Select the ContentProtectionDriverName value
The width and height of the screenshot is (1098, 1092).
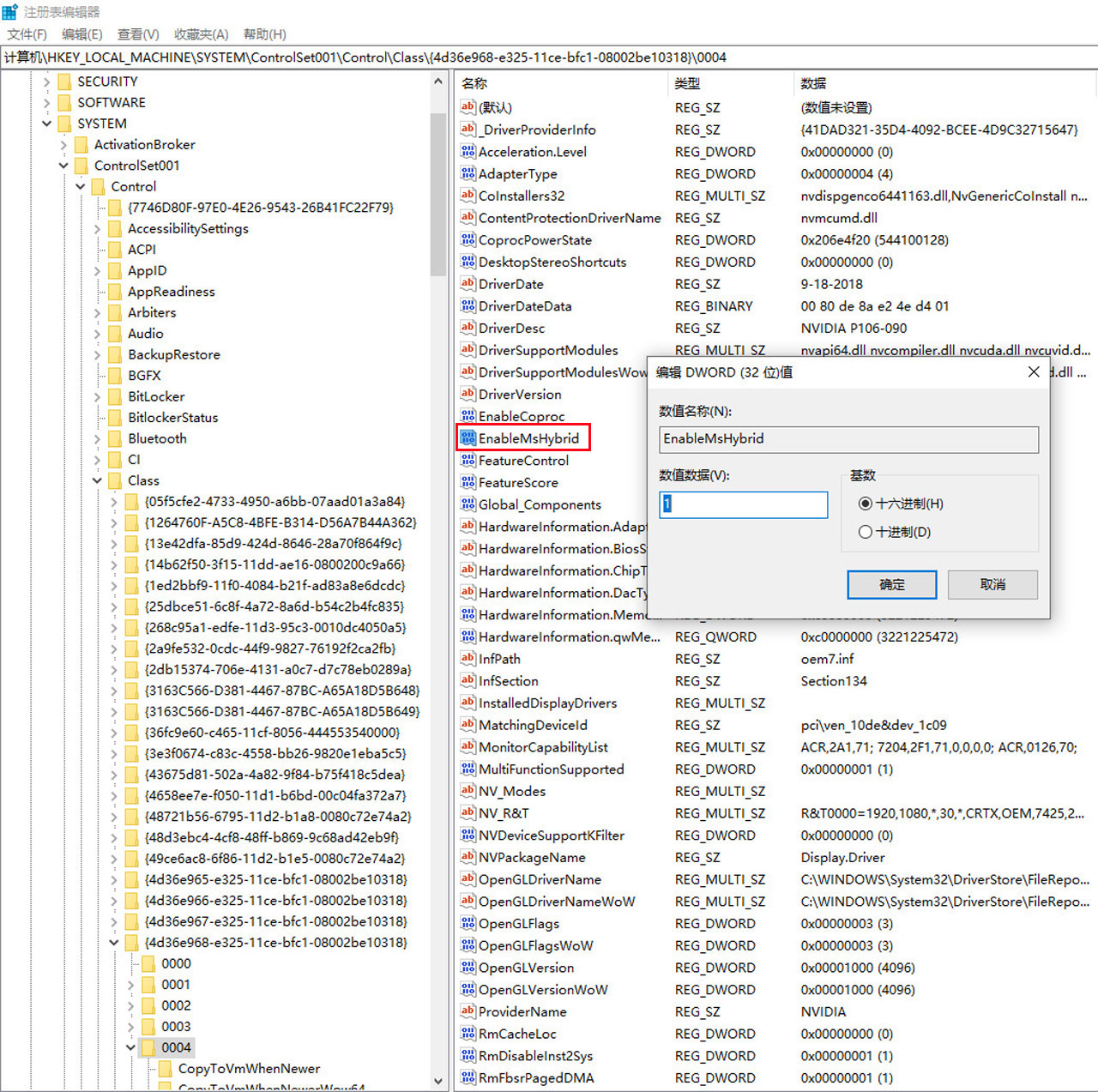(x=570, y=218)
